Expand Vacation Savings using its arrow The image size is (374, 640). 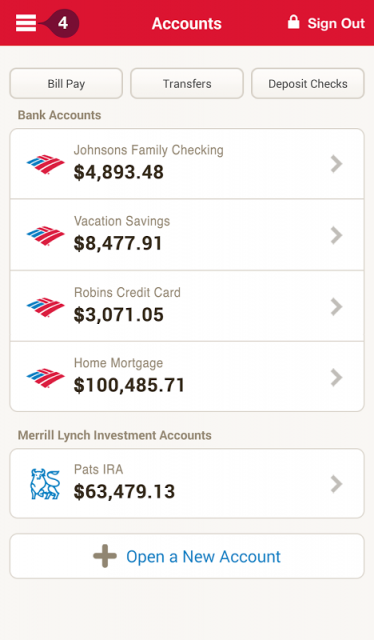tap(336, 235)
